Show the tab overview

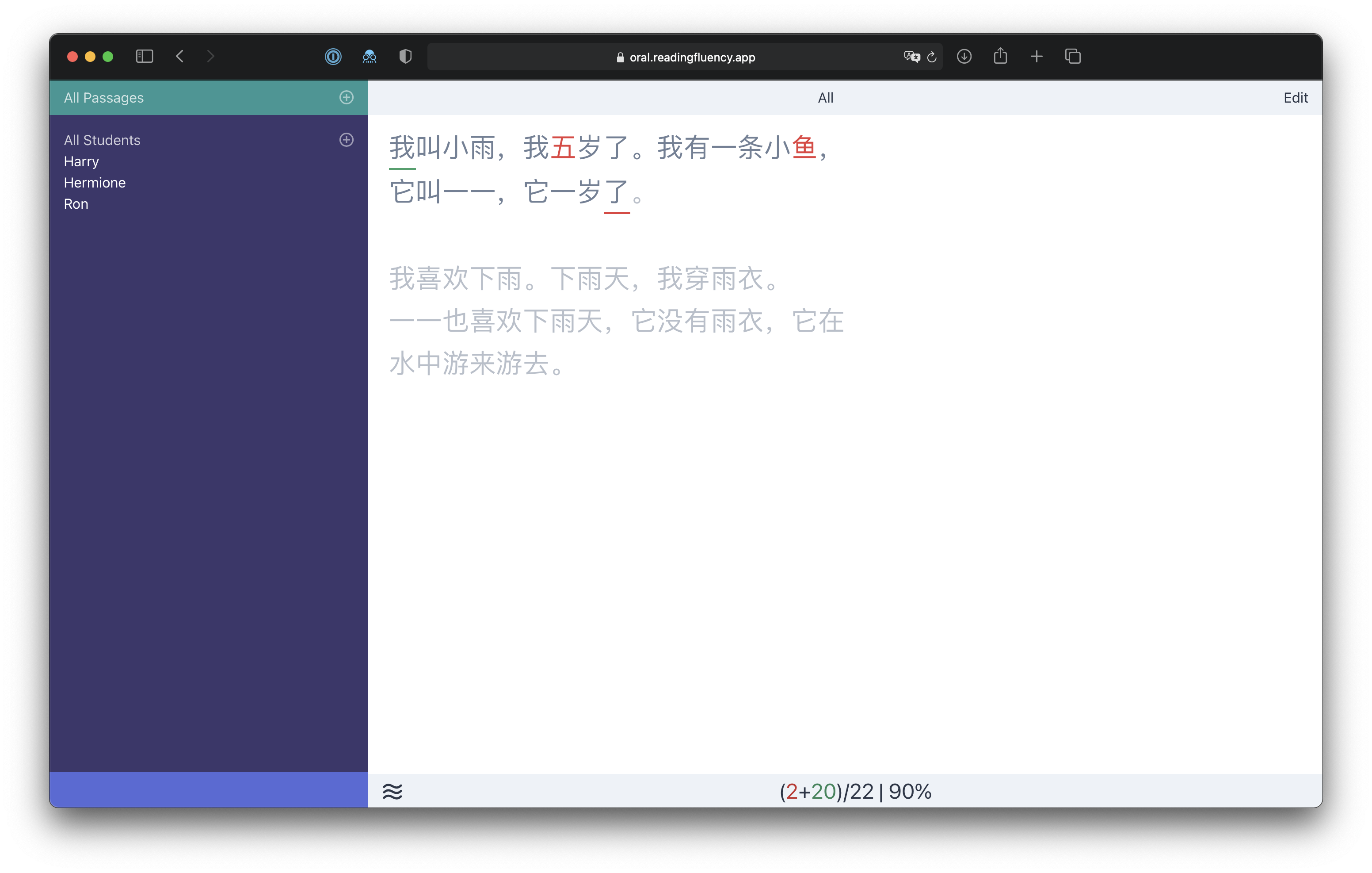click(1073, 57)
